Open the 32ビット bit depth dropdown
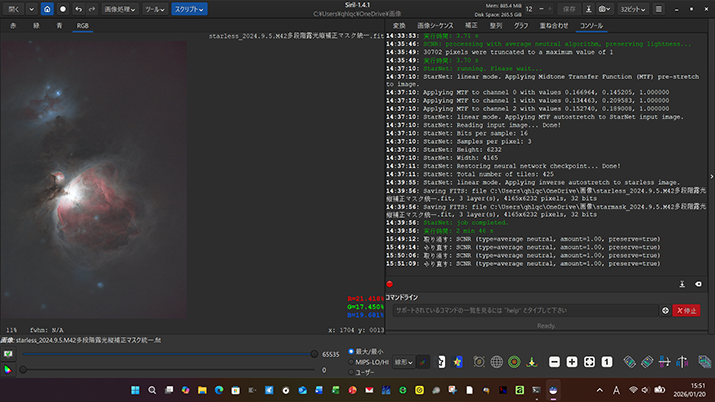 [x=633, y=9]
